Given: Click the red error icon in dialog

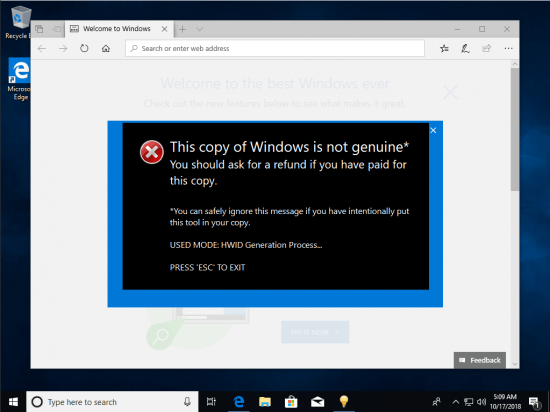Looking at the screenshot, I should (152, 152).
